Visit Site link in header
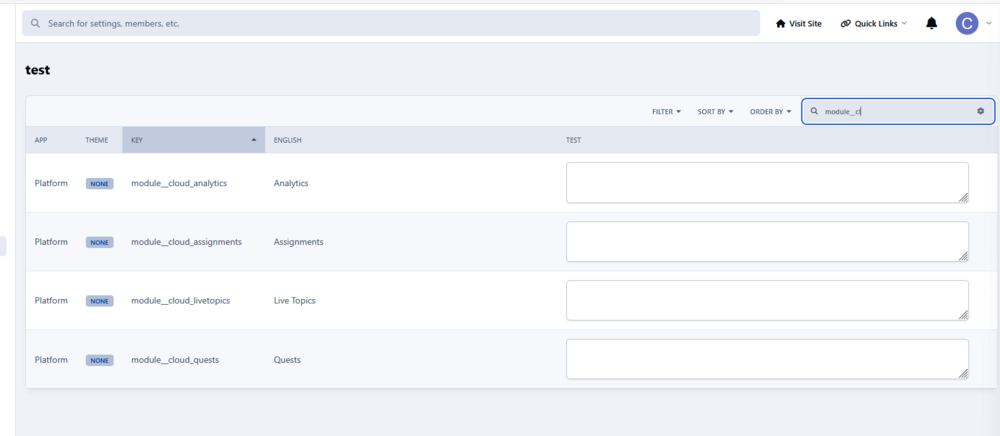This screenshot has width=1000, height=436. point(798,24)
